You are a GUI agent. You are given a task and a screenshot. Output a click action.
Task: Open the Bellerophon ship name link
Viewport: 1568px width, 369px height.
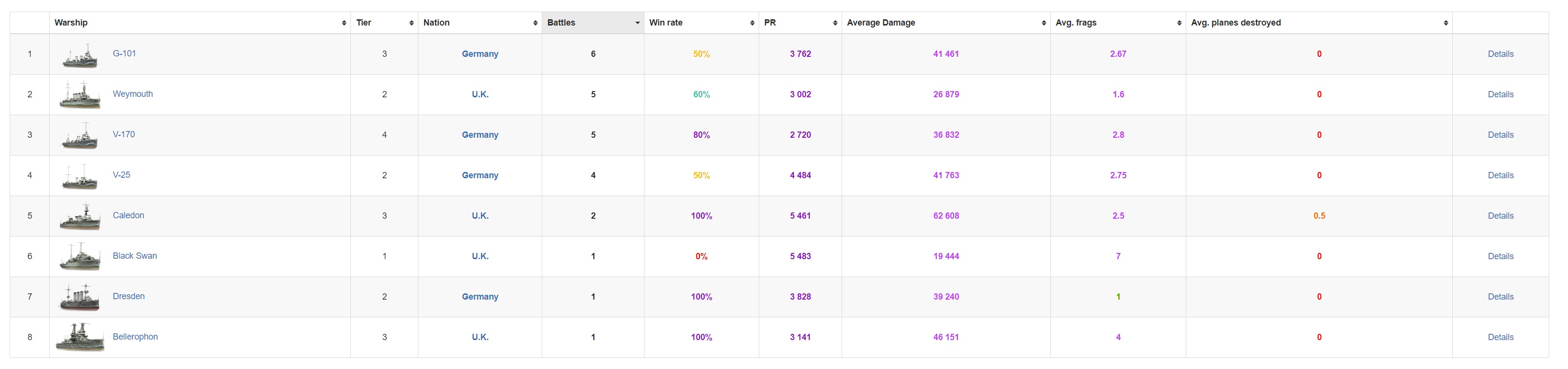coord(135,337)
